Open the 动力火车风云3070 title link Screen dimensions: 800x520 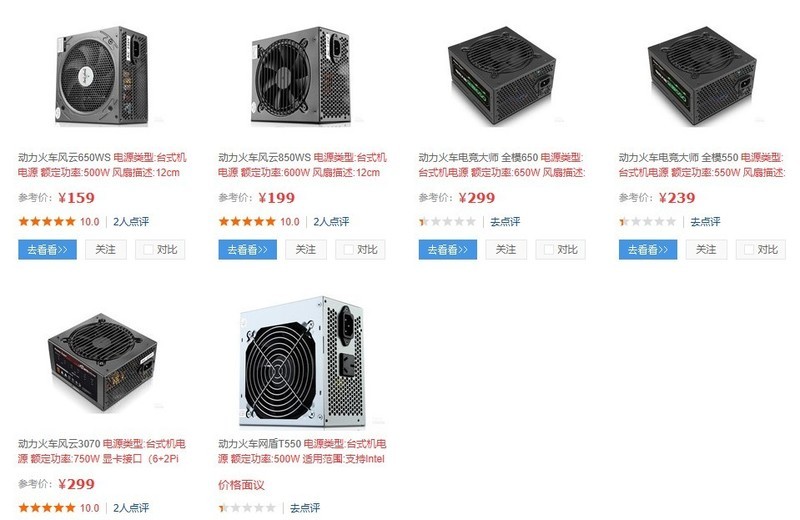[x=59, y=443]
